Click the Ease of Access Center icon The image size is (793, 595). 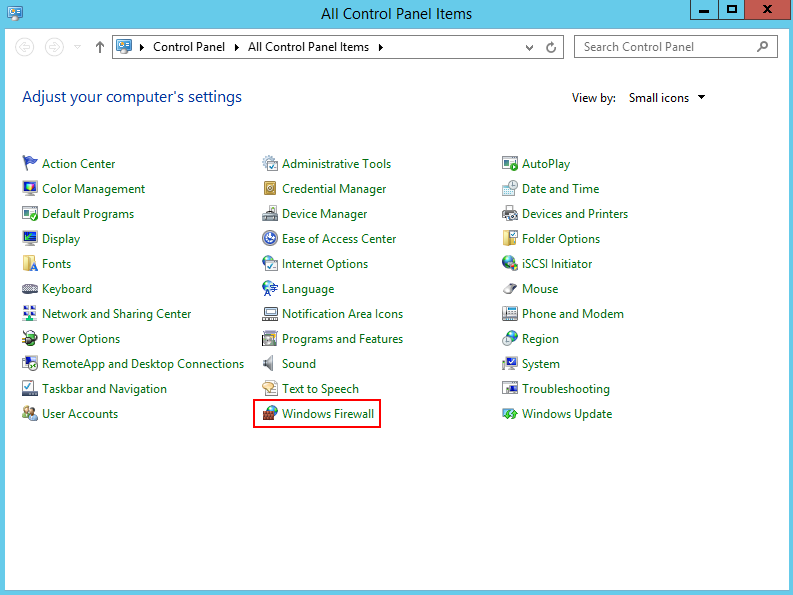click(270, 238)
